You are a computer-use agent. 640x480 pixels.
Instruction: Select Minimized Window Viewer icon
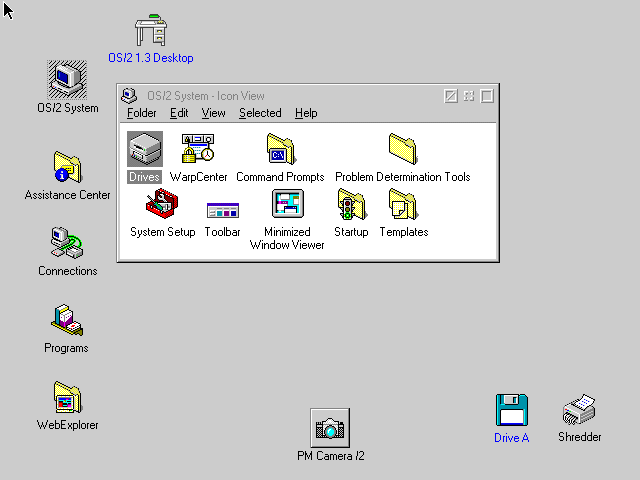[x=287, y=205]
